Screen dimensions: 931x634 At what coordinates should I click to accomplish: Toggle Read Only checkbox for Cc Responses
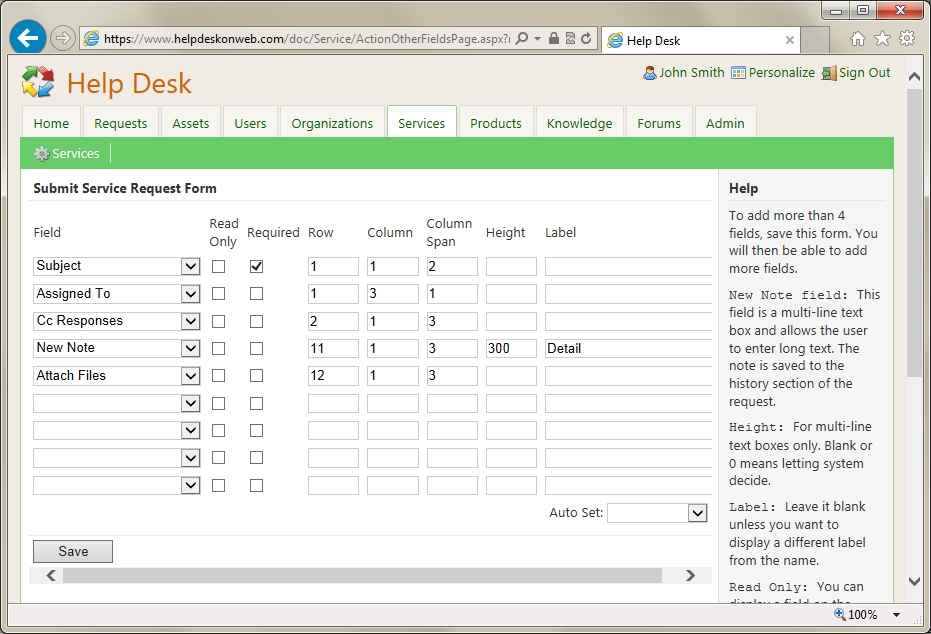tap(218, 321)
